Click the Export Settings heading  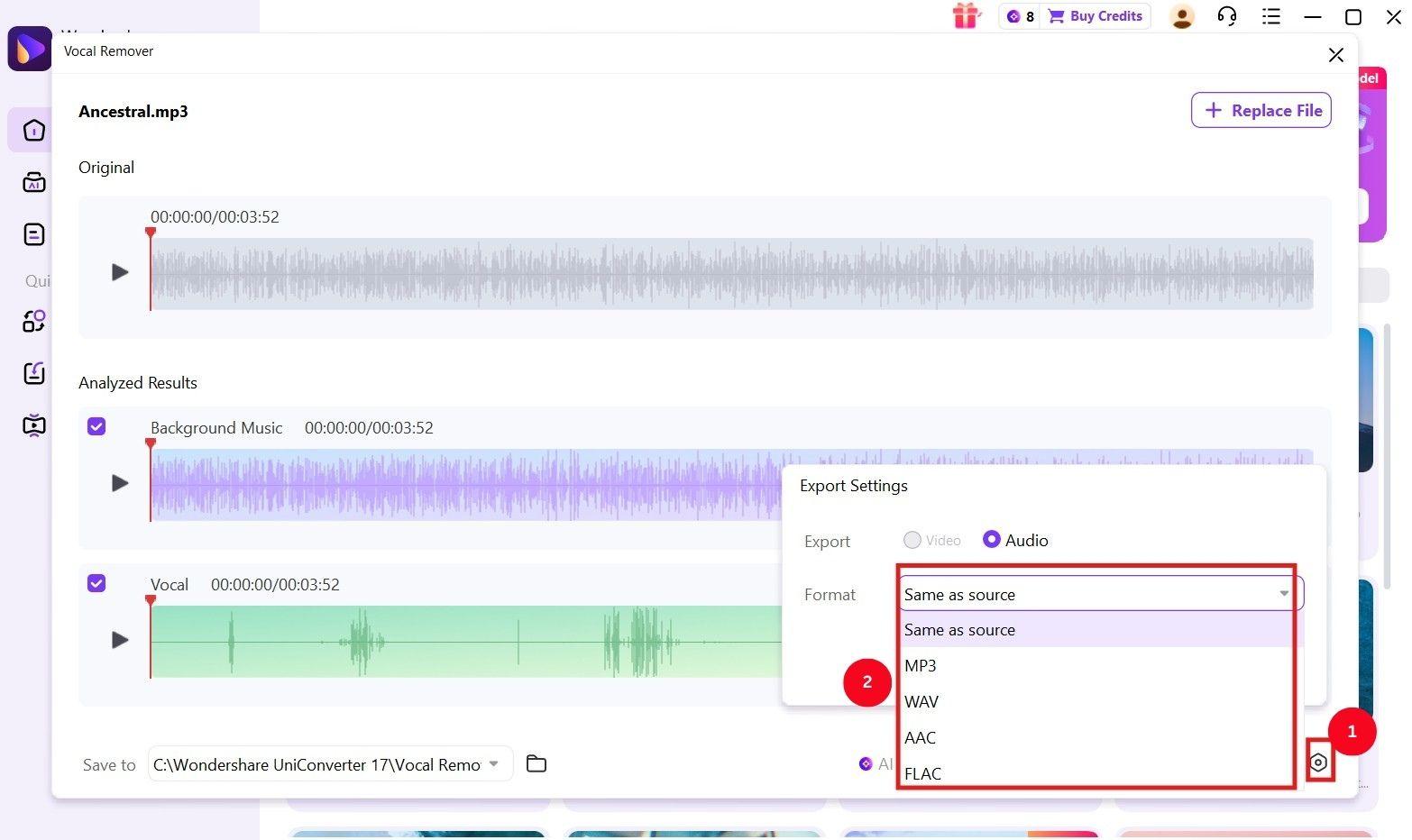854,486
